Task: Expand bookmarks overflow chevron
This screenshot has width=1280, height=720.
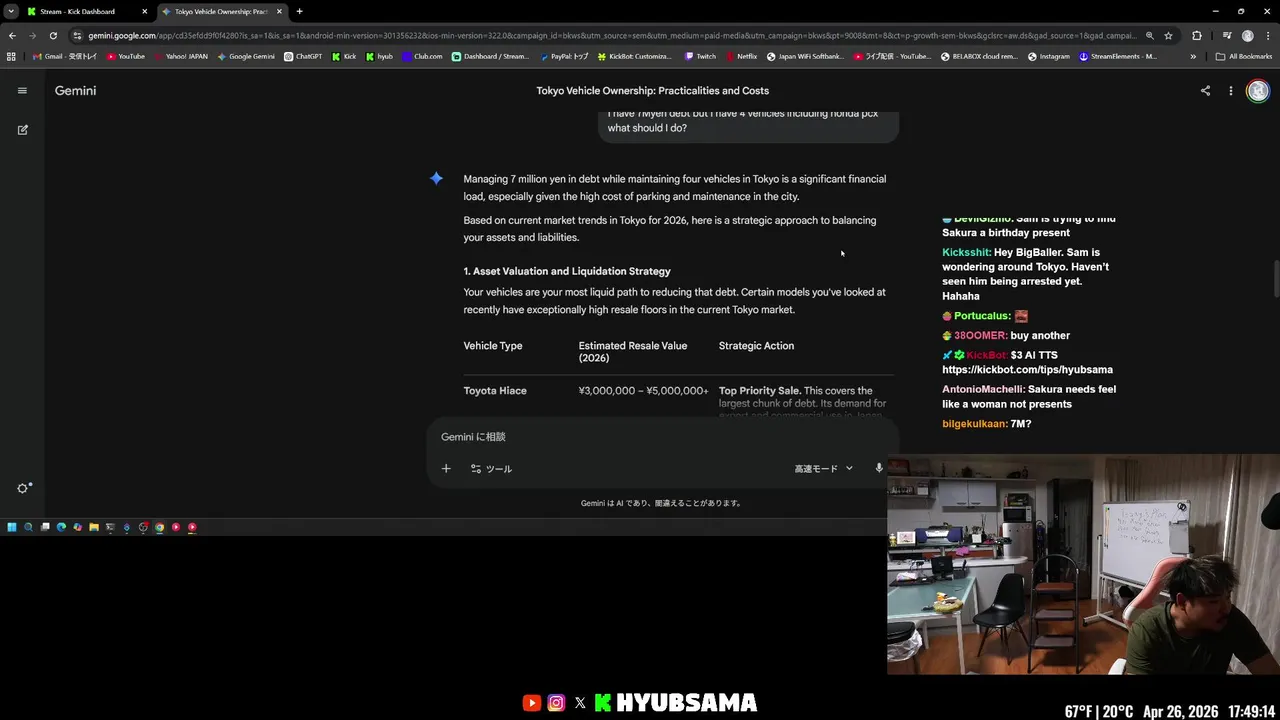Action: (1193, 56)
